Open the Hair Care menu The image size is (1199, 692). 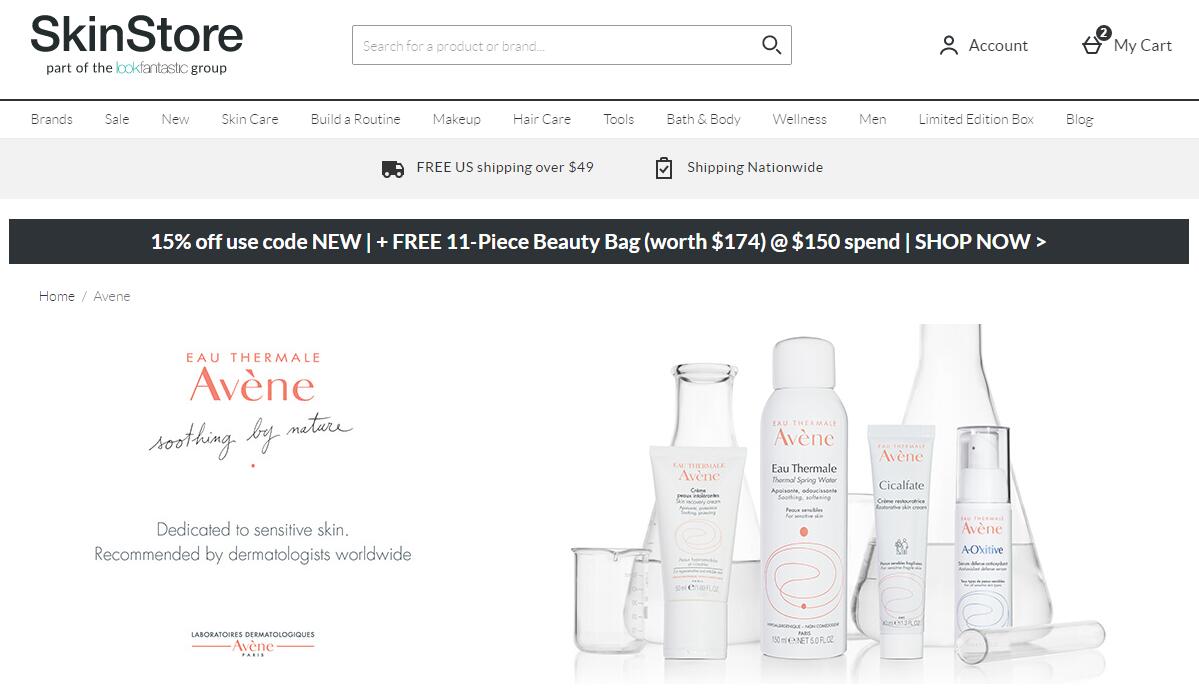coord(541,119)
